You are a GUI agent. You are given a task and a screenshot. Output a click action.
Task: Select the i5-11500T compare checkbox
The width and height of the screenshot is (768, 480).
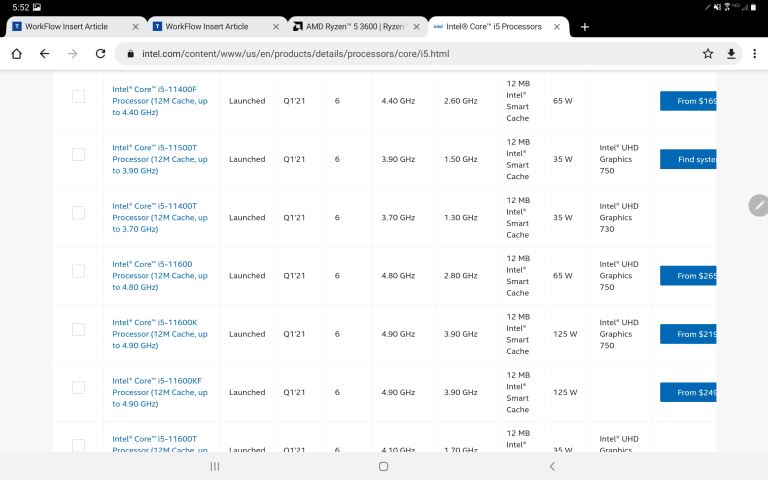(x=78, y=154)
